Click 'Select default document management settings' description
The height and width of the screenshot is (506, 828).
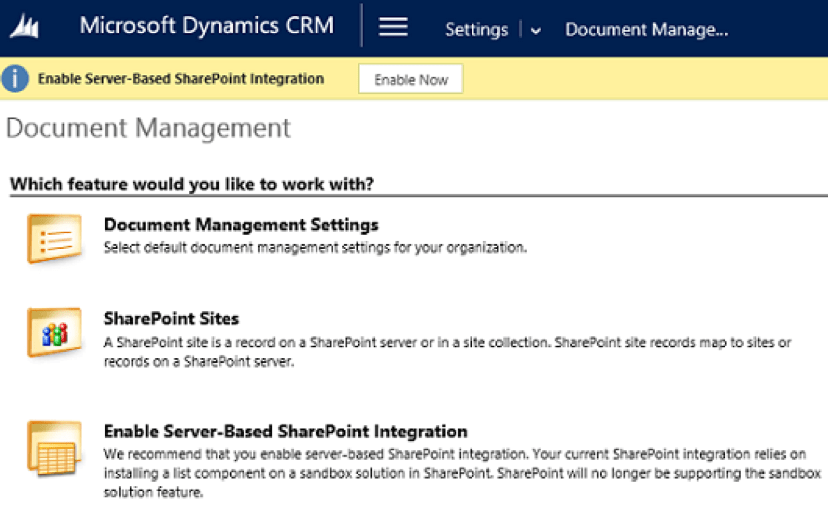click(x=315, y=247)
